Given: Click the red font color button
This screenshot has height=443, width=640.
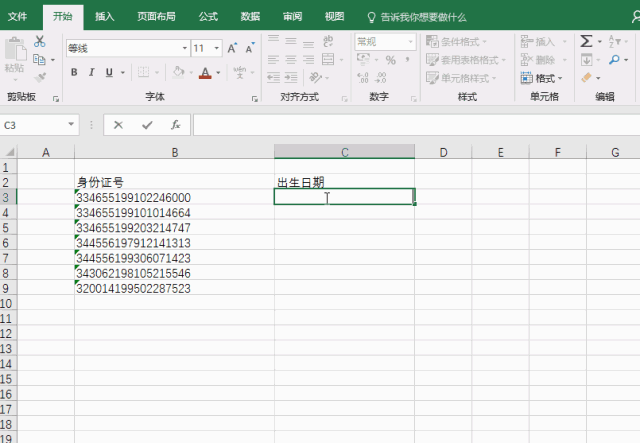Looking at the screenshot, I should point(204,73).
